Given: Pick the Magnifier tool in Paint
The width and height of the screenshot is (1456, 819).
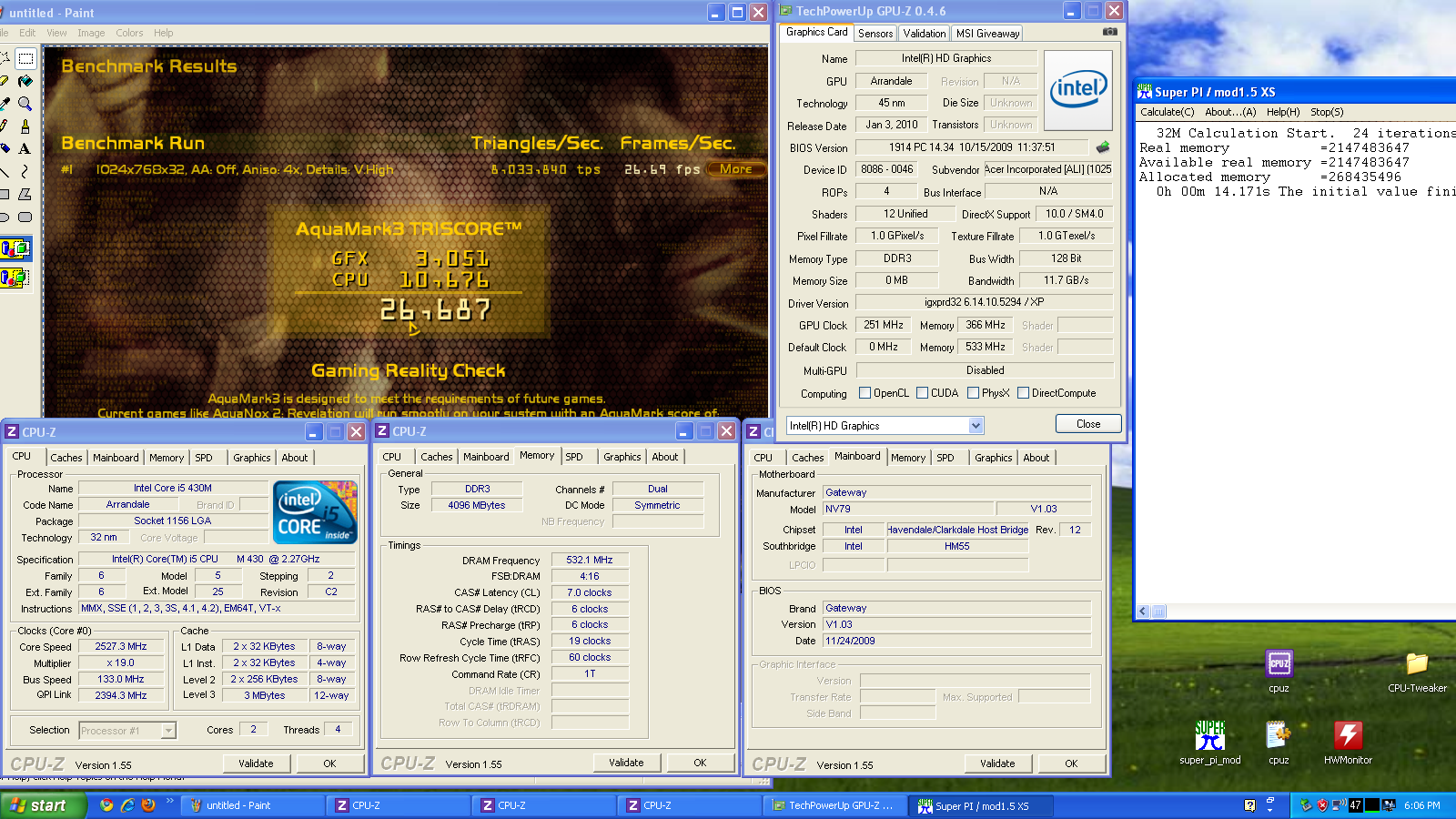Looking at the screenshot, I should click(x=25, y=104).
